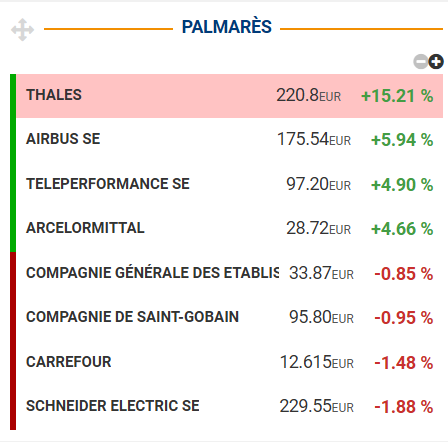Select TELEPERFORMANCE SE in the list
This screenshot has width=448, height=442.
coord(108,184)
